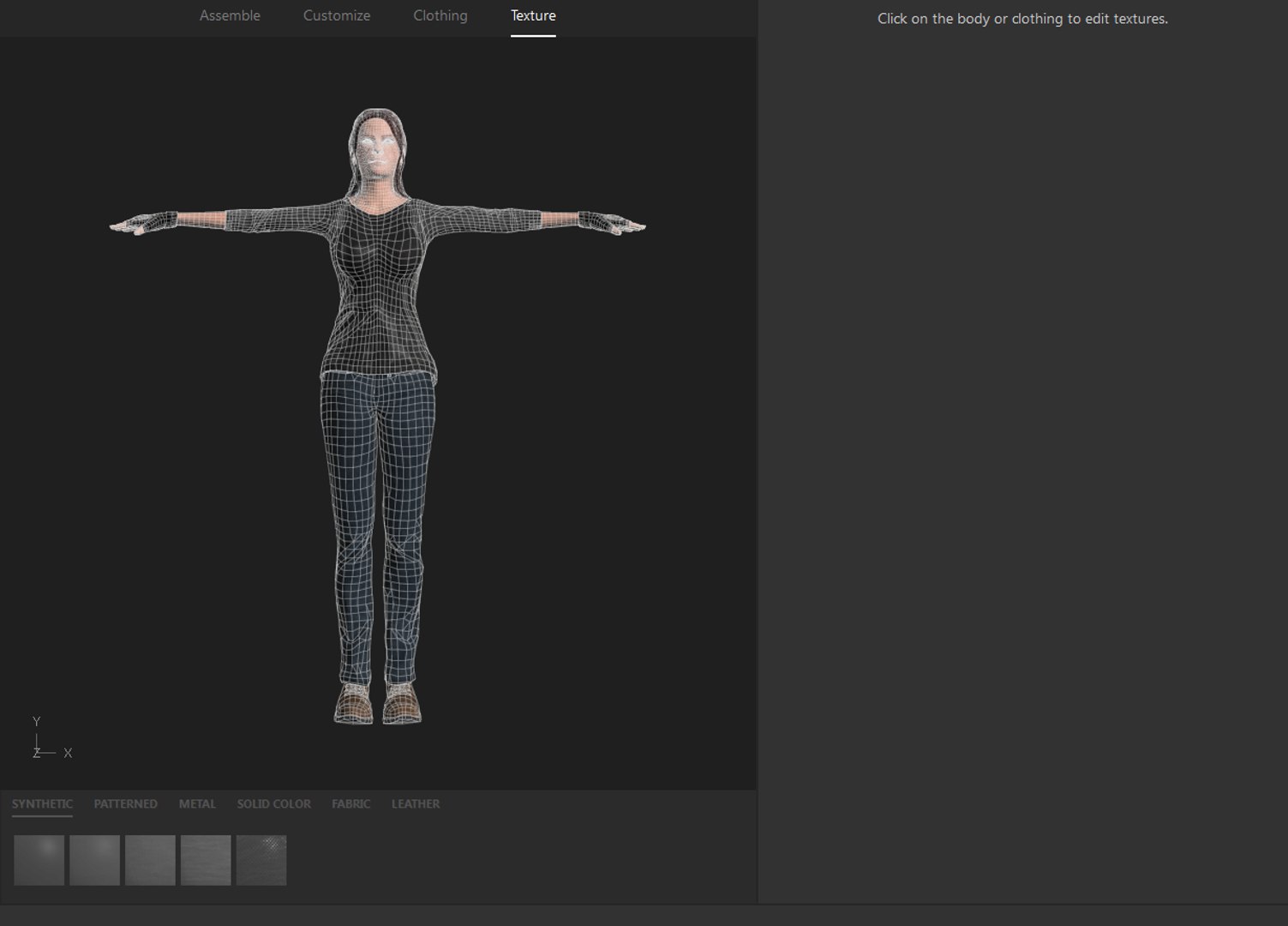Use the fifth synthetic texture swatch
Image resolution: width=1288 pixels, height=926 pixels.
[x=261, y=860]
